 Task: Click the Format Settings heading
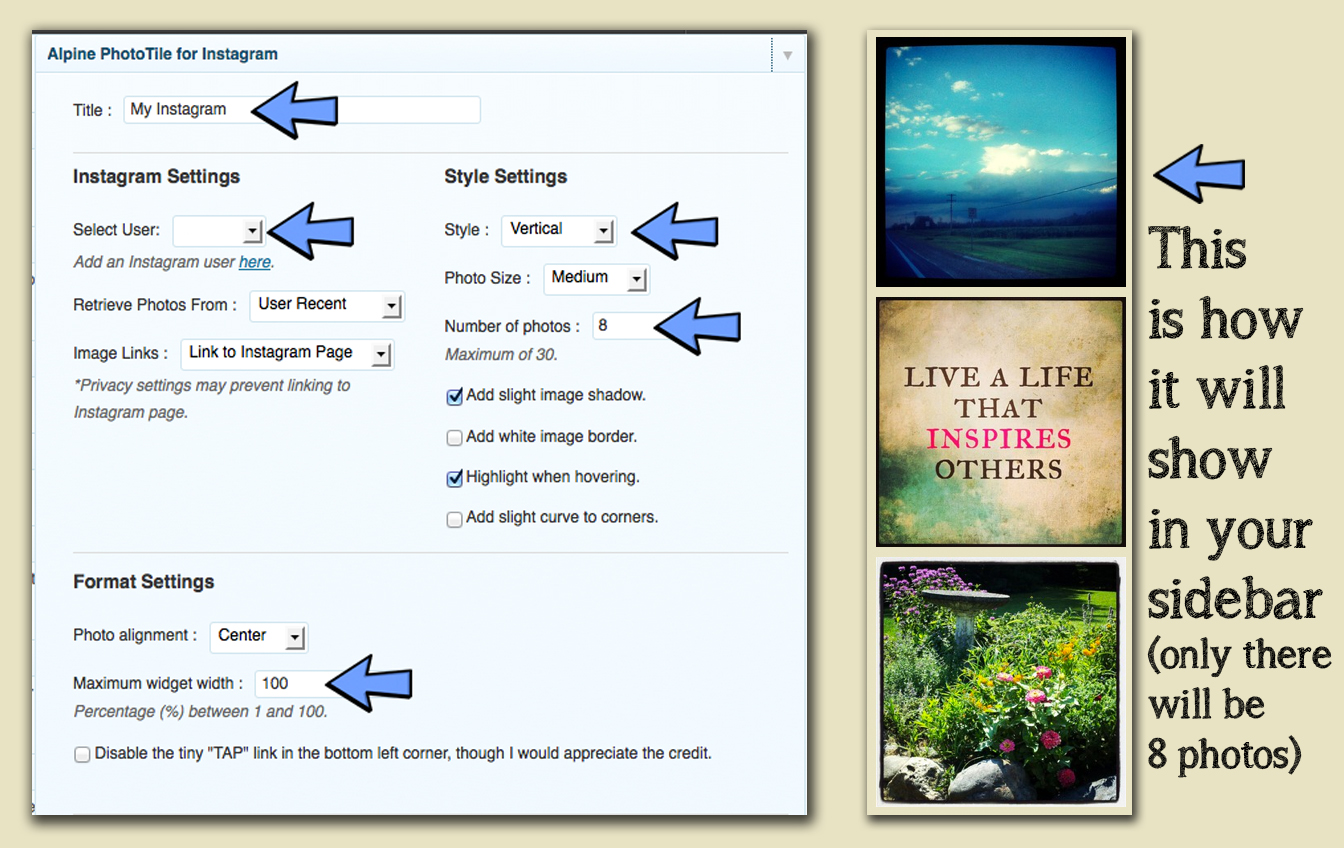[144, 582]
